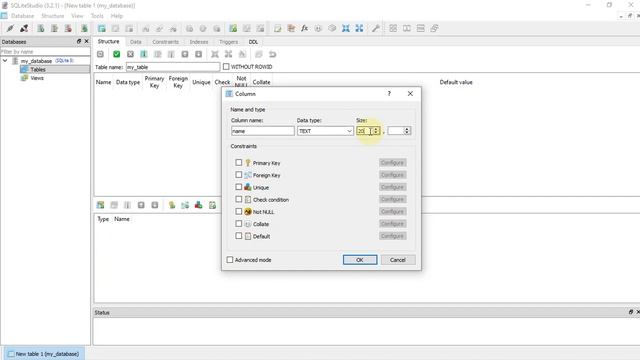Toggle the Advanced mode checkbox
Image resolution: width=640 pixels, height=360 pixels.
coord(230,260)
